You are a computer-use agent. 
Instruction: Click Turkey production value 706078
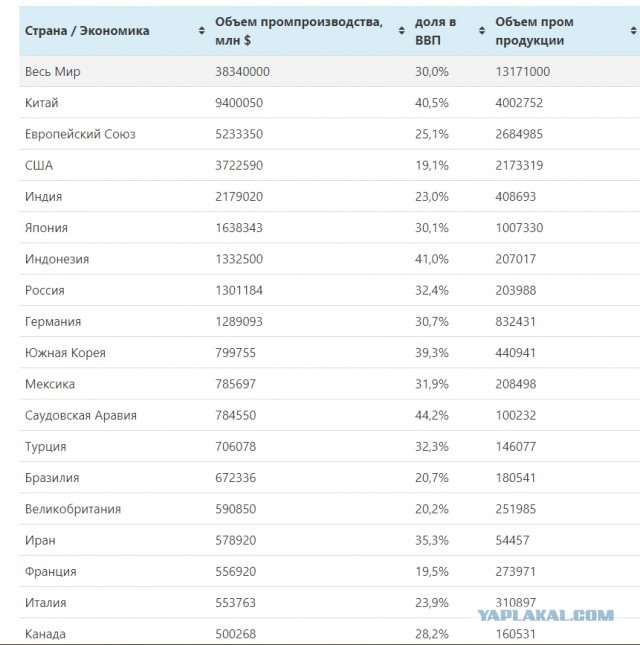point(236,447)
